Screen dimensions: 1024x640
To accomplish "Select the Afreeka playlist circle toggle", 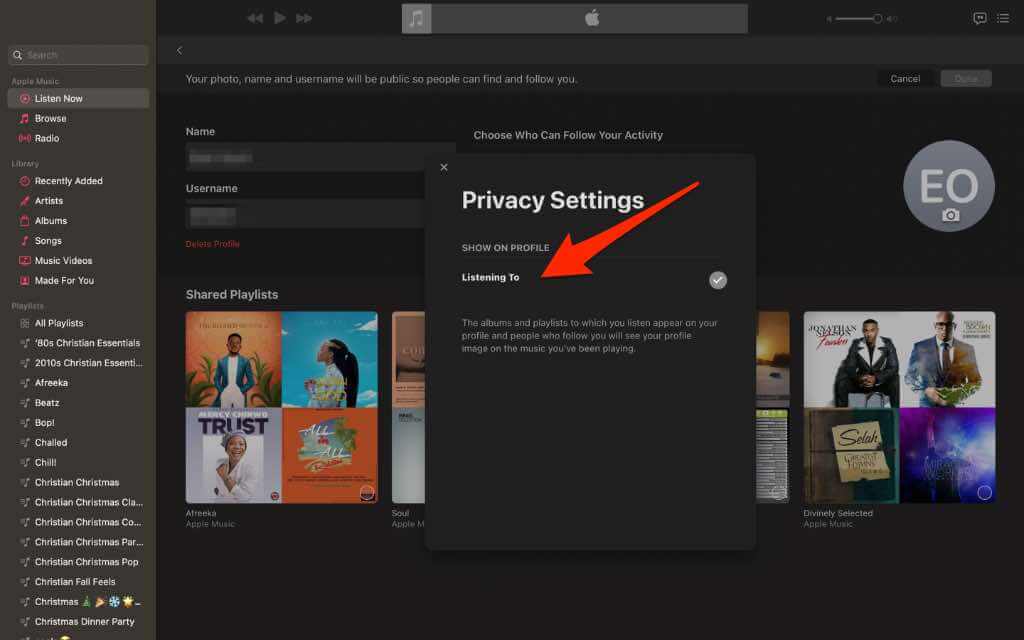I will pos(367,492).
